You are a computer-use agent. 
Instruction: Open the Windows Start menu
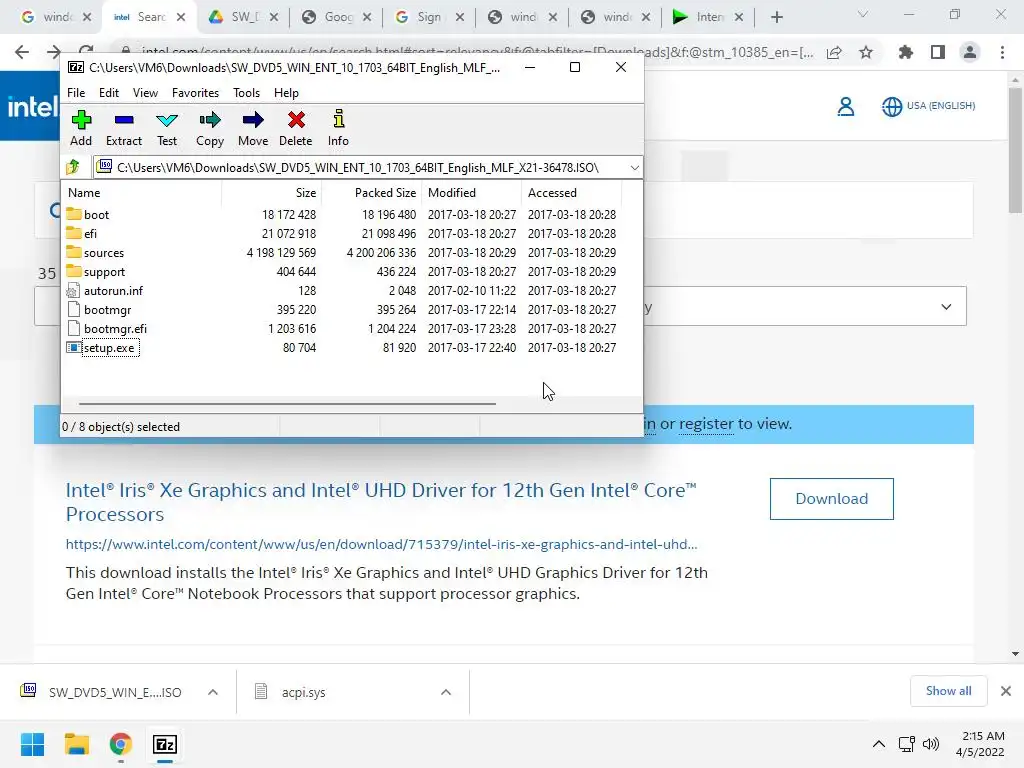pos(32,744)
